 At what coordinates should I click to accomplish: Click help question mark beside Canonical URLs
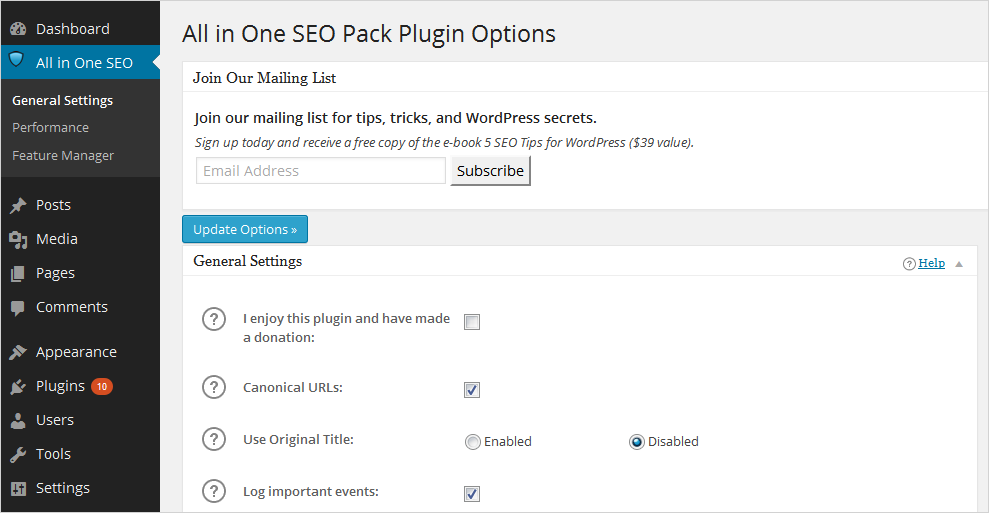pyautogui.click(x=214, y=387)
